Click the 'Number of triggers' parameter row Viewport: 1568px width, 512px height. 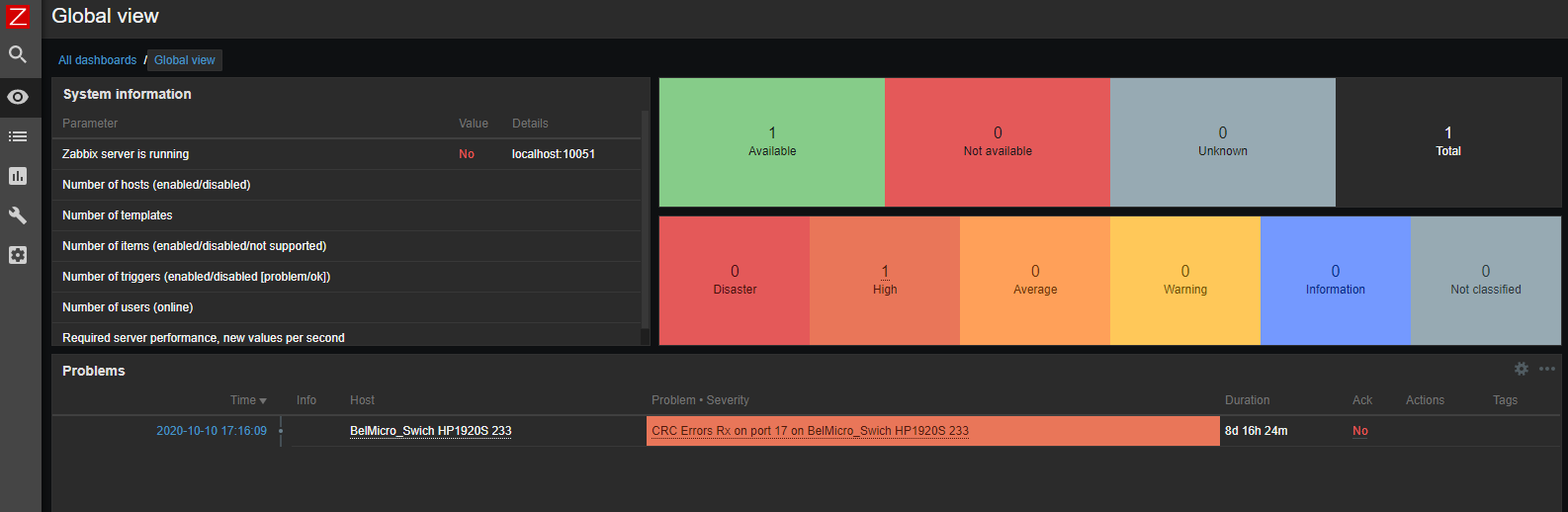click(347, 277)
